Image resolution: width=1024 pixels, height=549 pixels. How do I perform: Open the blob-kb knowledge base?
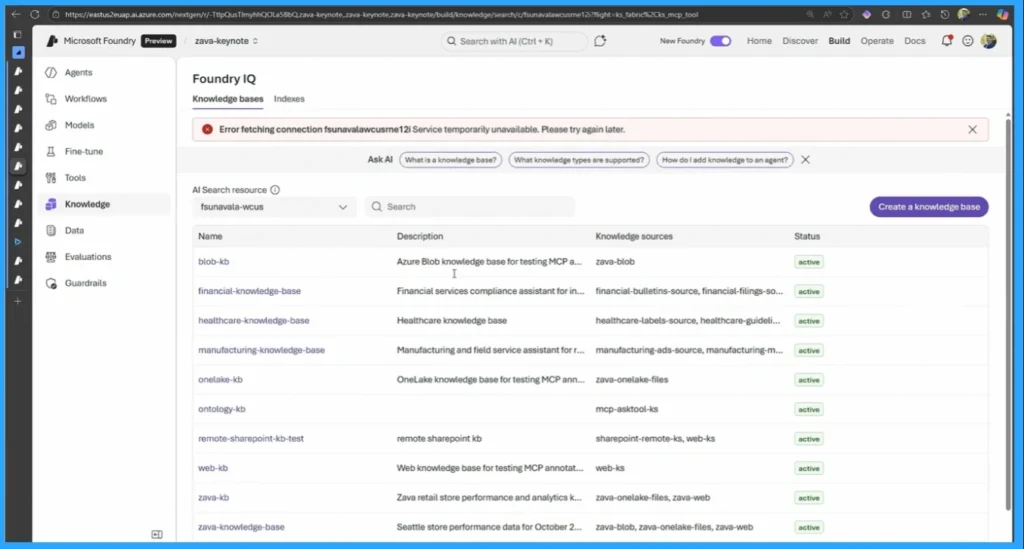click(214, 262)
